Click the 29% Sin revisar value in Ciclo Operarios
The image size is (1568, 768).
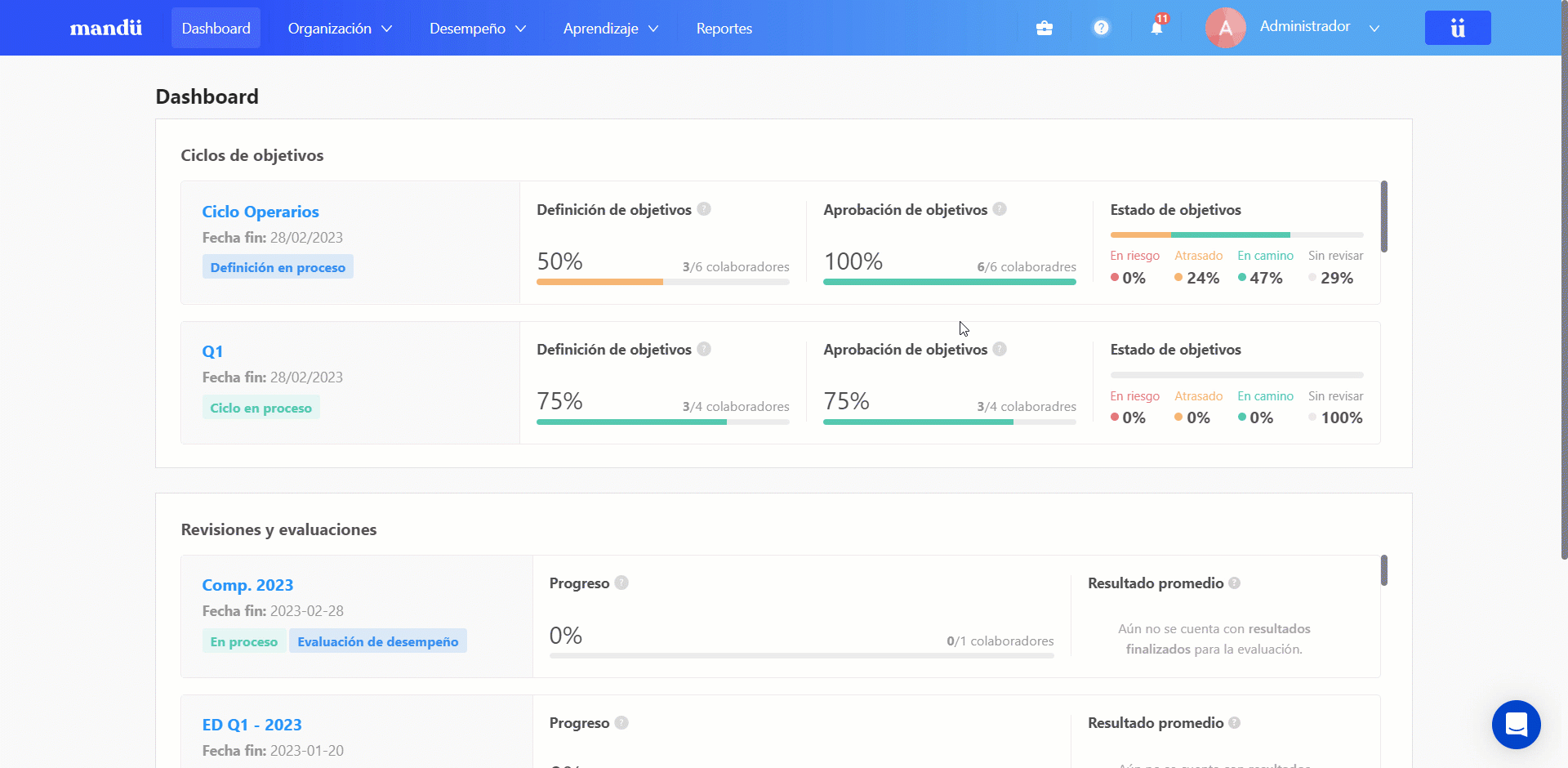pyautogui.click(x=1337, y=278)
